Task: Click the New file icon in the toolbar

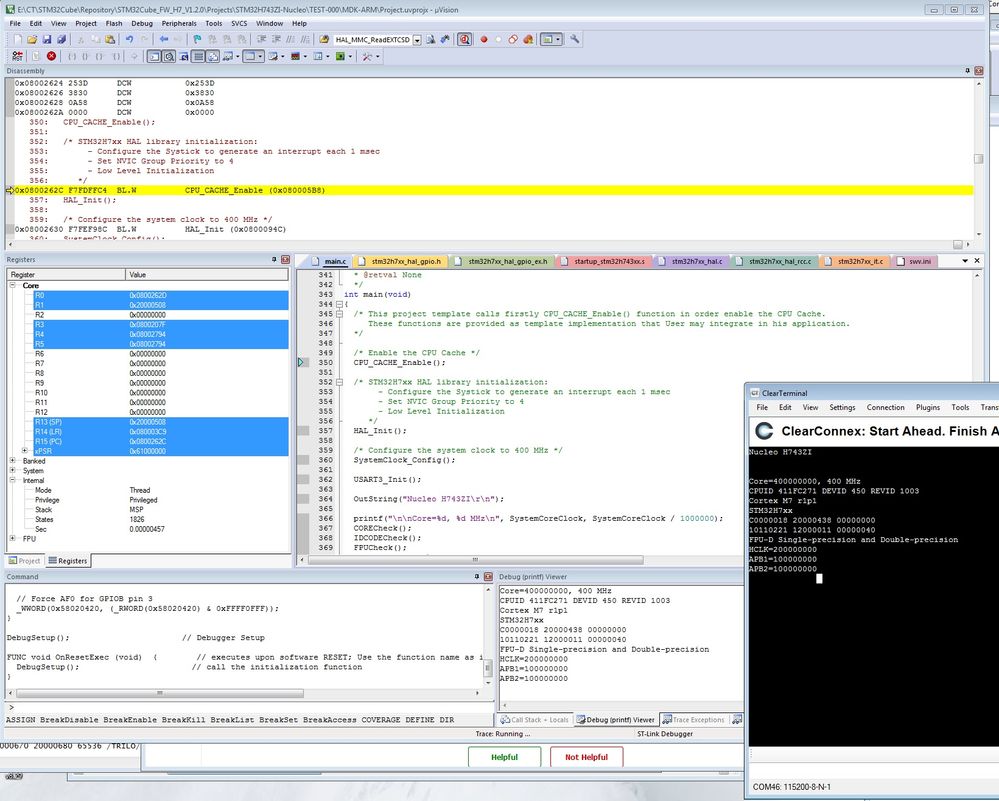Action: click(x=18, y=40)
